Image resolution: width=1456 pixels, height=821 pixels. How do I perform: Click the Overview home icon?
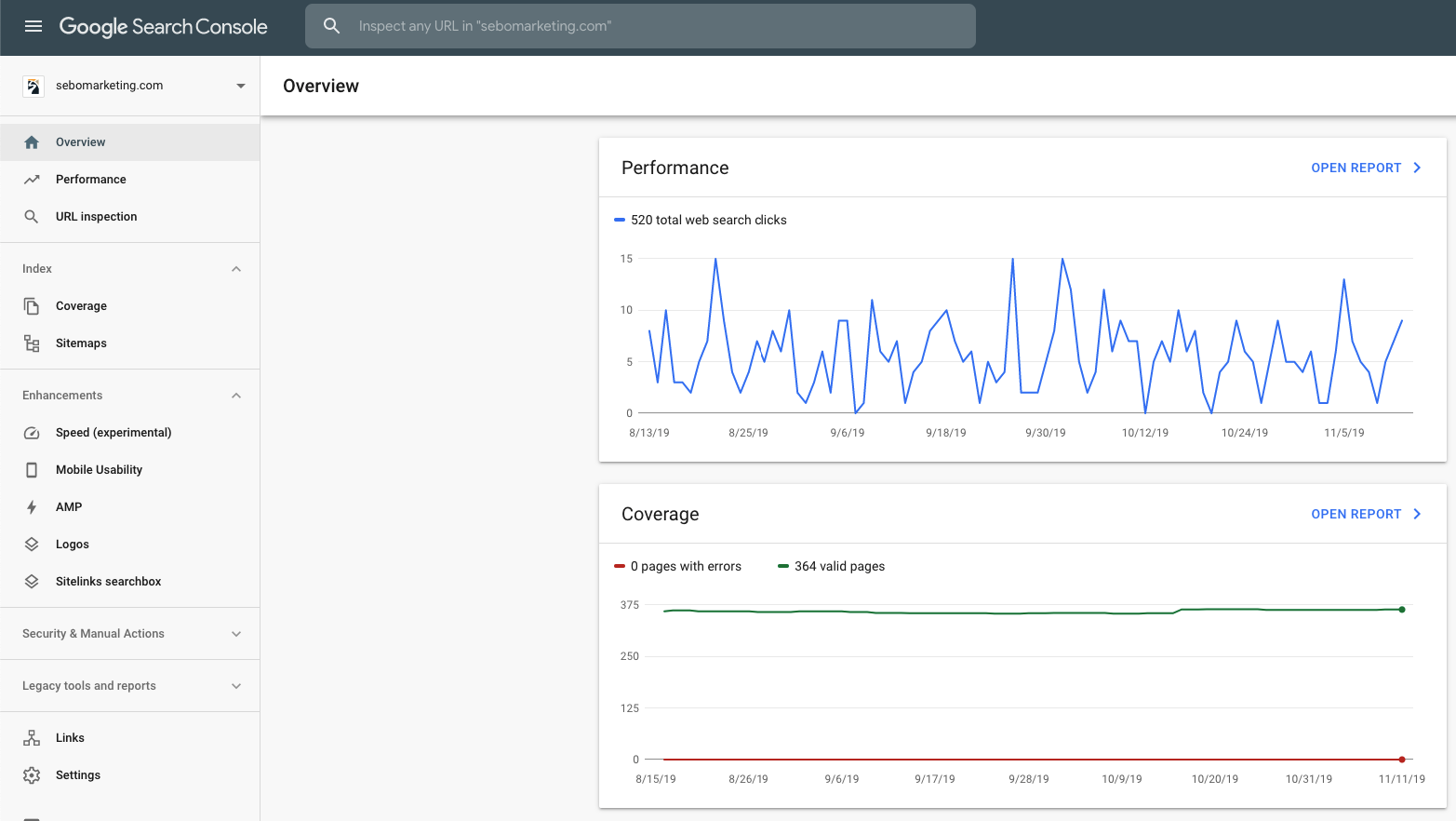tap(32, 142)
